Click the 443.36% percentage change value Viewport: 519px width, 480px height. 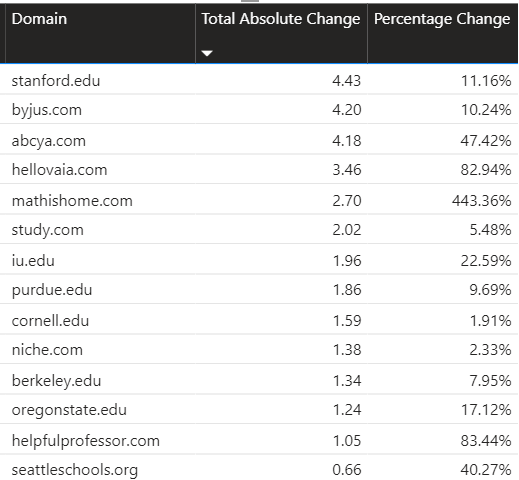click(x=481, y=201)
